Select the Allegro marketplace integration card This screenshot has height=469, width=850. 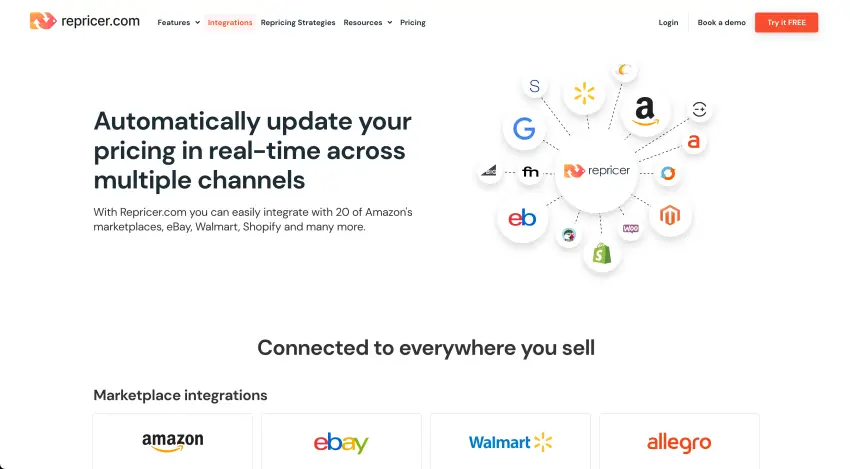[679, 441]
